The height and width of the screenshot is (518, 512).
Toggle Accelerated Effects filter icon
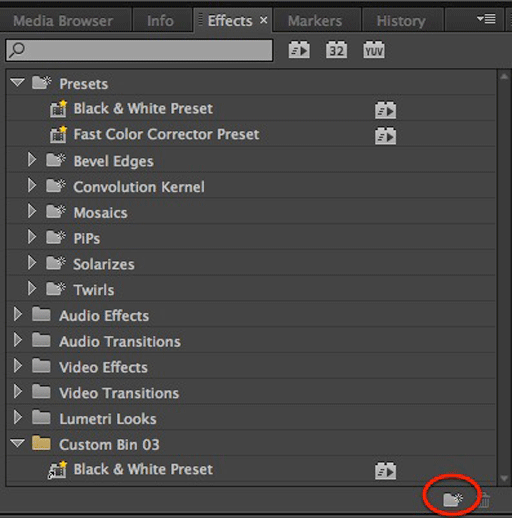point(299,50)
